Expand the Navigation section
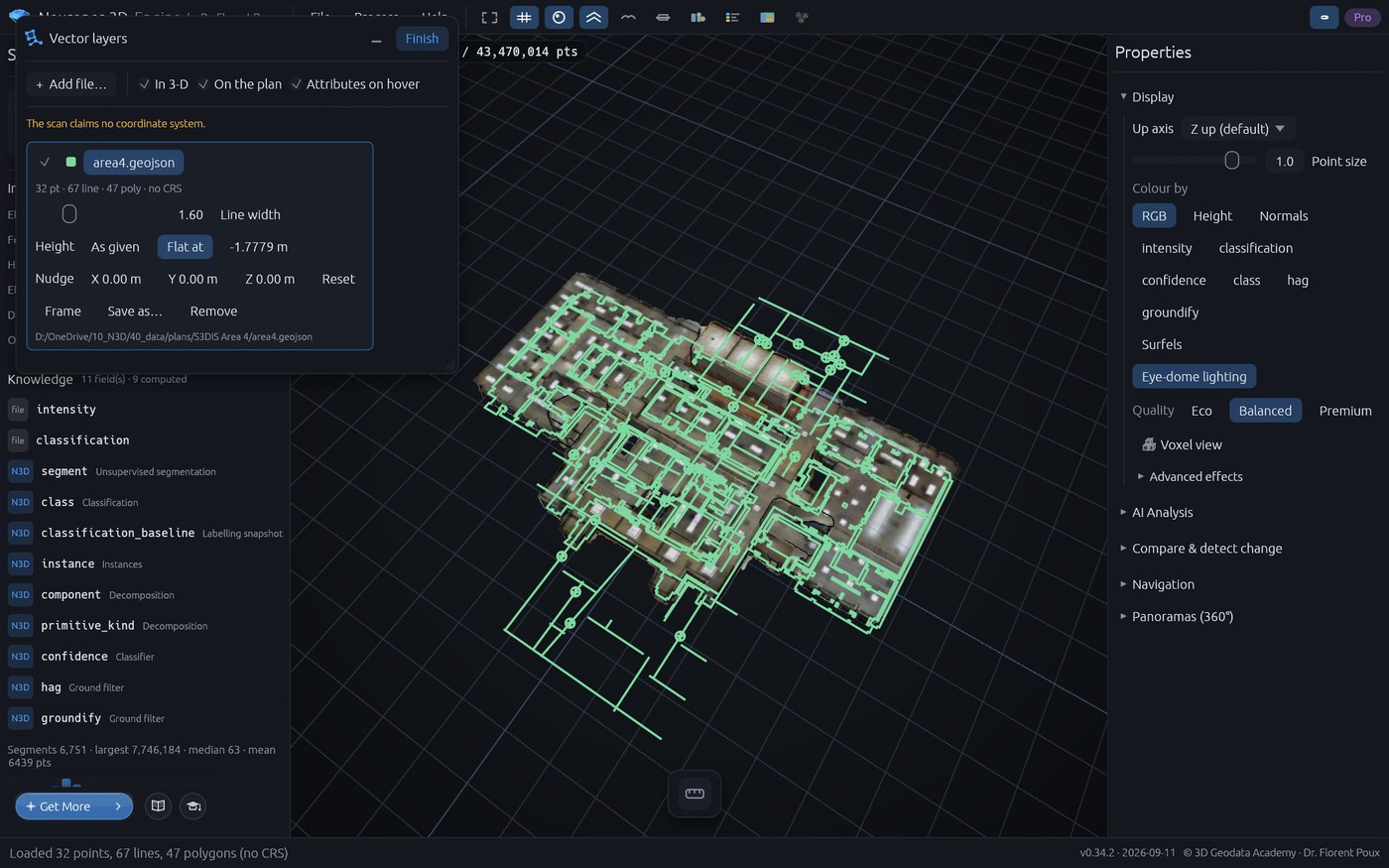The height and width of the screenshot is (868, 1389). point(1157,584)
